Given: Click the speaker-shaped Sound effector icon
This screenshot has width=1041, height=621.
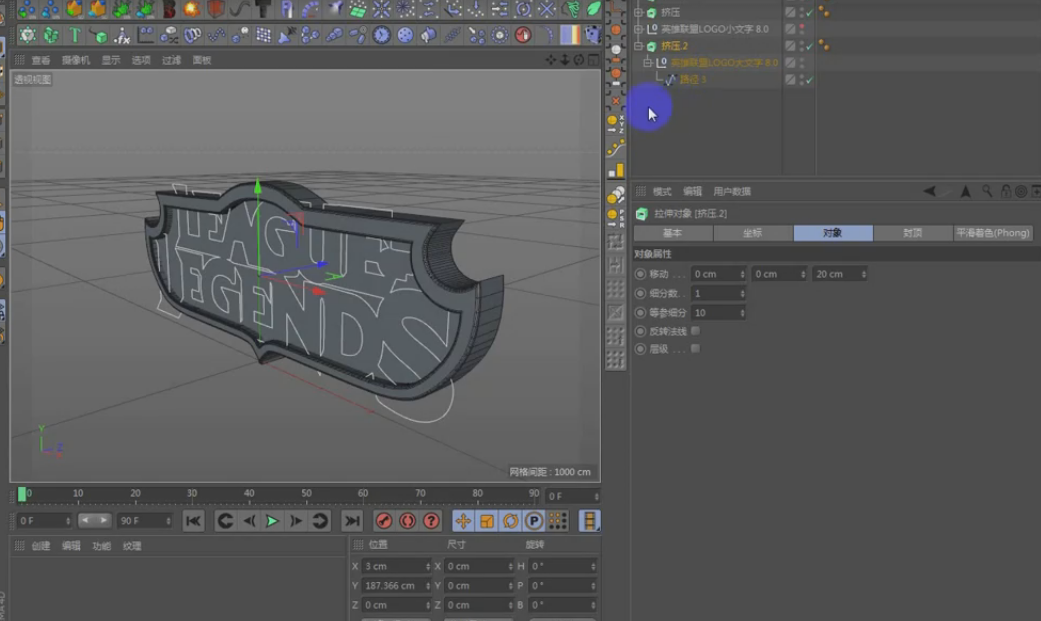Looking at the screenshot, I should [428, 35].
